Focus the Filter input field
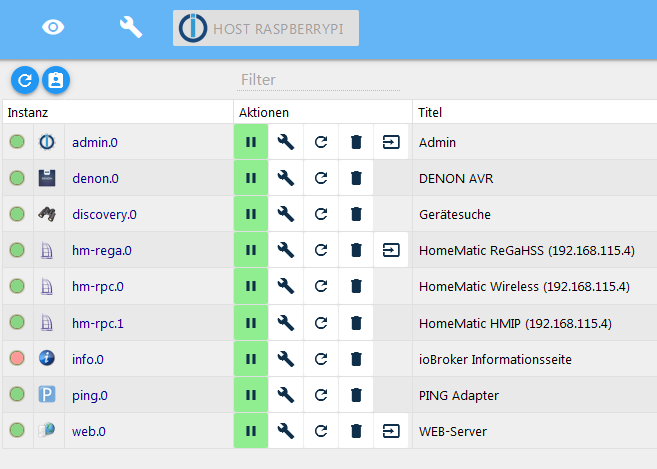 point(318,80)
